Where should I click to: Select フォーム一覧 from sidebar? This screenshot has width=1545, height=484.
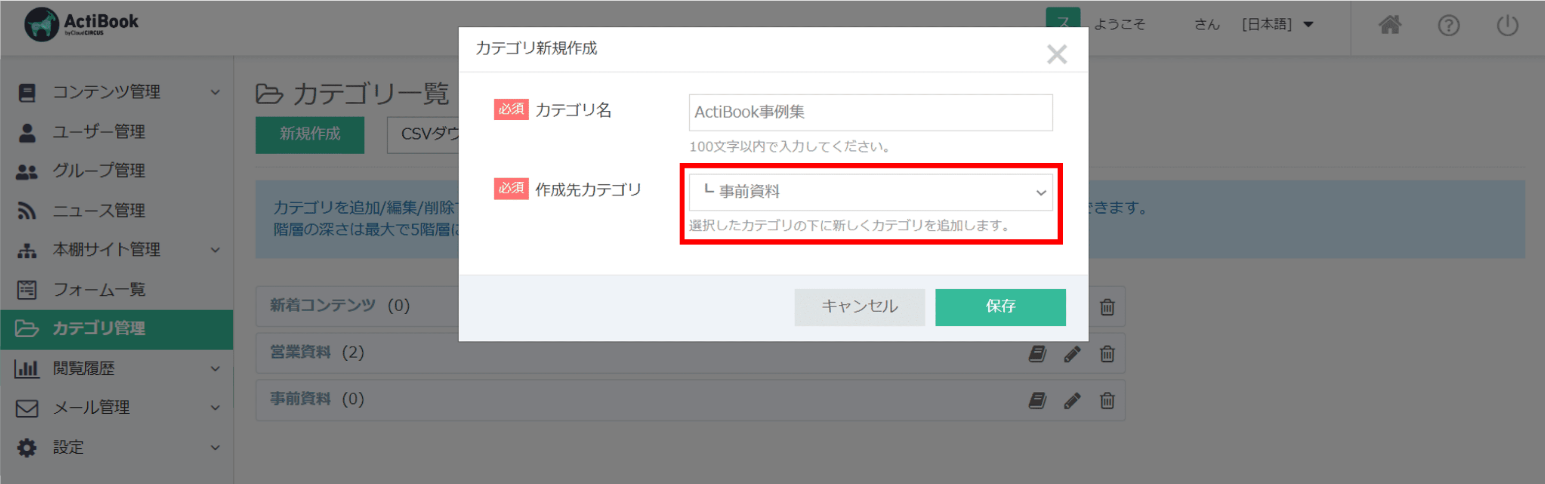[98, 290]
